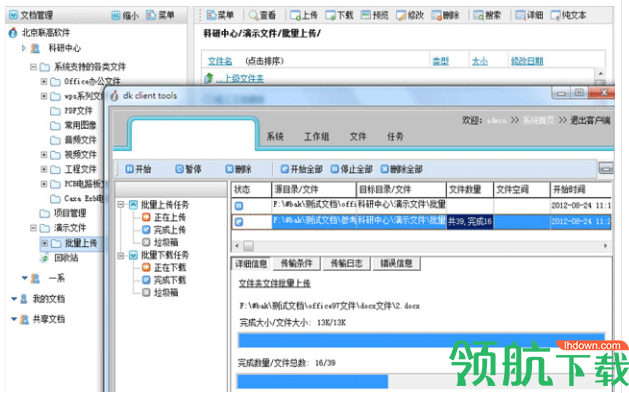Click the 上传 upload toolbar icon
This screenshot has height=393, width=629.
point(295,15)
